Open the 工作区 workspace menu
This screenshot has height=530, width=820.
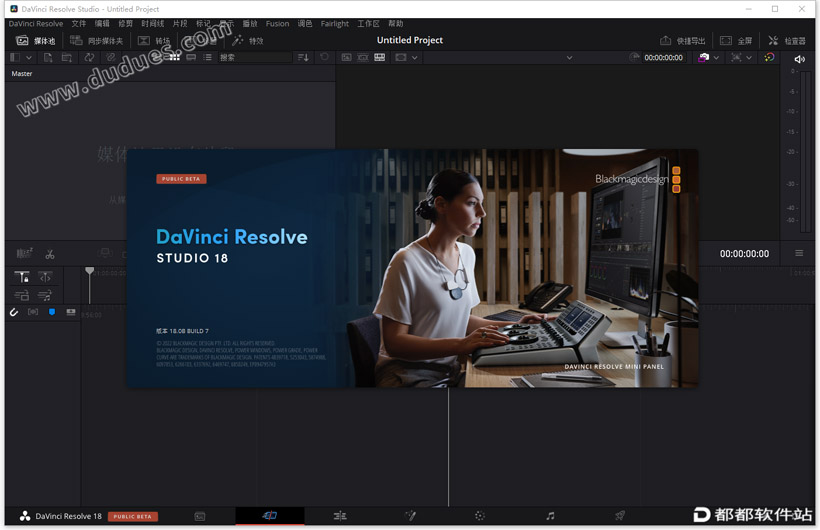coord(368,24)
